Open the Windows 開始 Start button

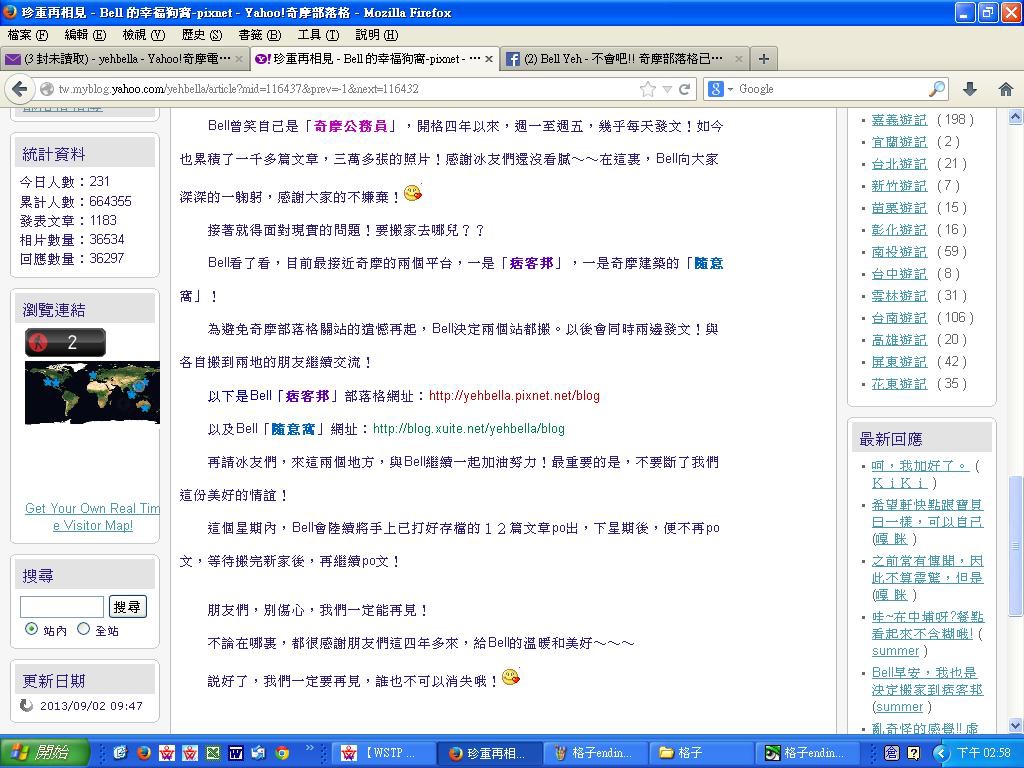coord(44,753)
